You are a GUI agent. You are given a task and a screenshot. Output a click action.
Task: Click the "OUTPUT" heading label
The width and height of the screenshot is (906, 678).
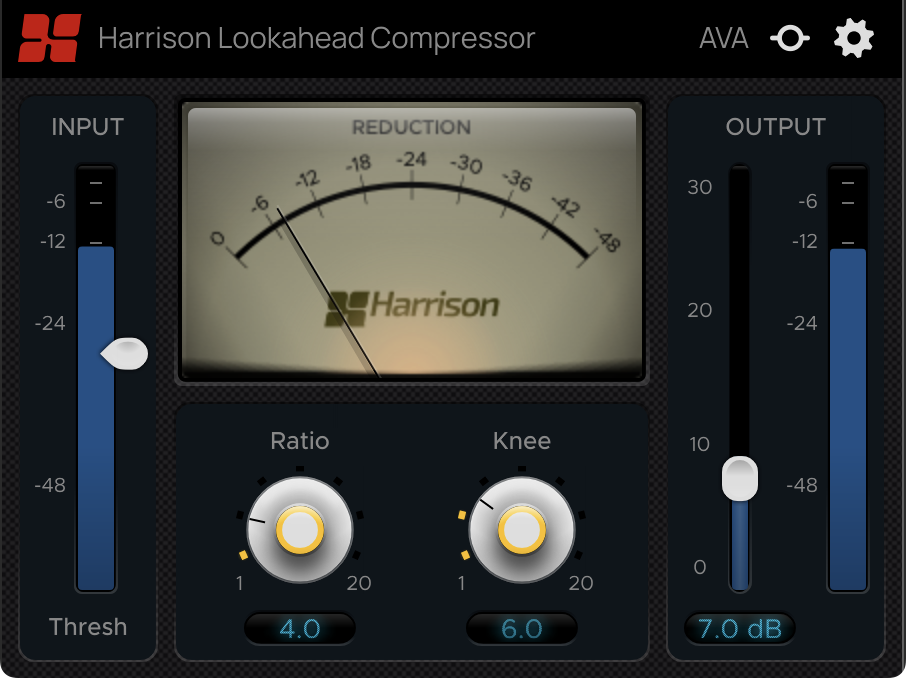[775, 127]
